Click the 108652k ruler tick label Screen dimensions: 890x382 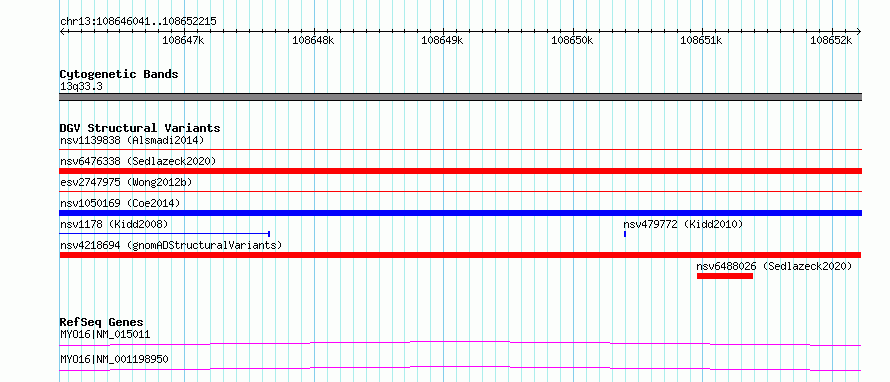[x=831, y=40]
